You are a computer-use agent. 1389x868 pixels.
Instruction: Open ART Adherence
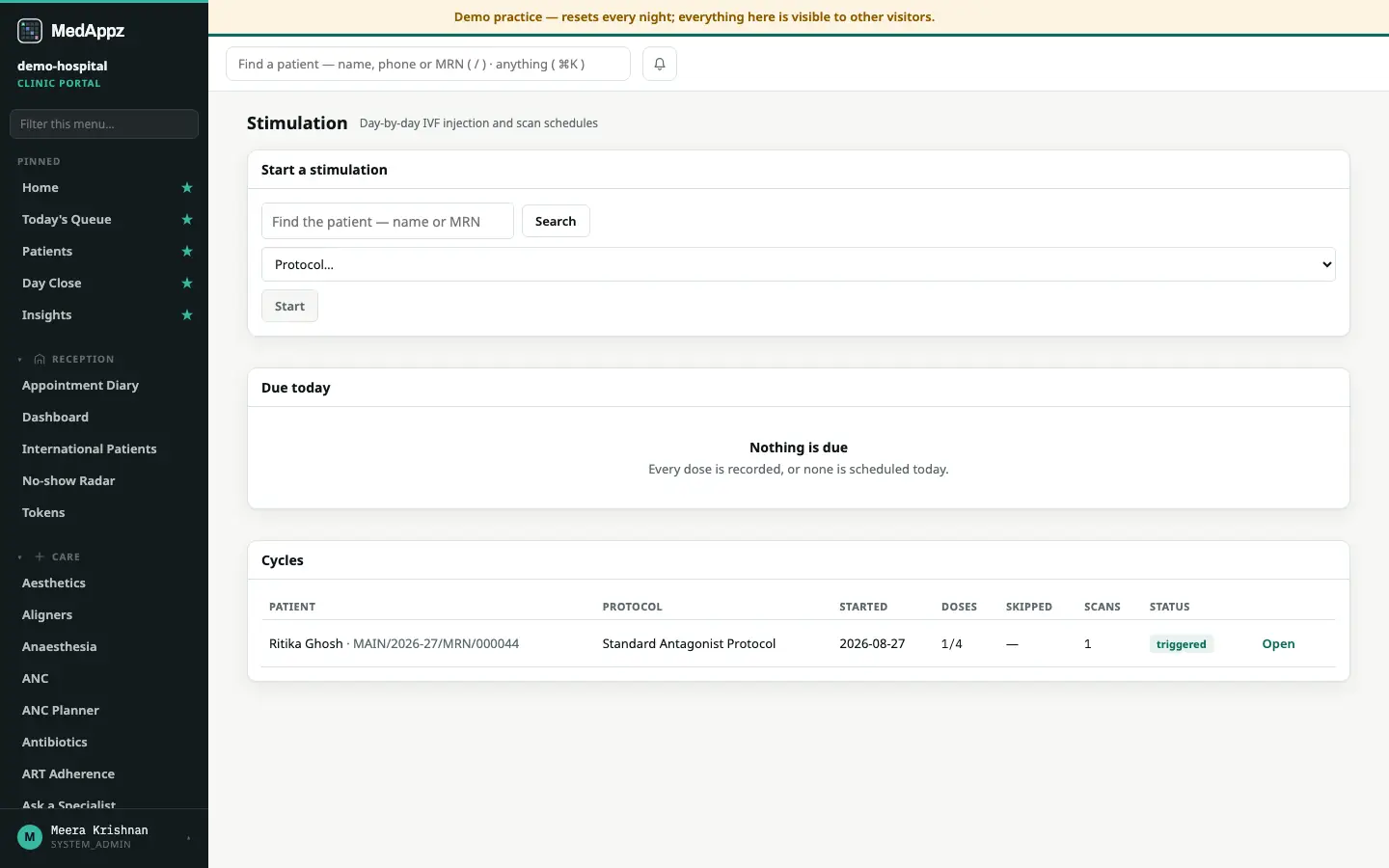click(68, 774)
